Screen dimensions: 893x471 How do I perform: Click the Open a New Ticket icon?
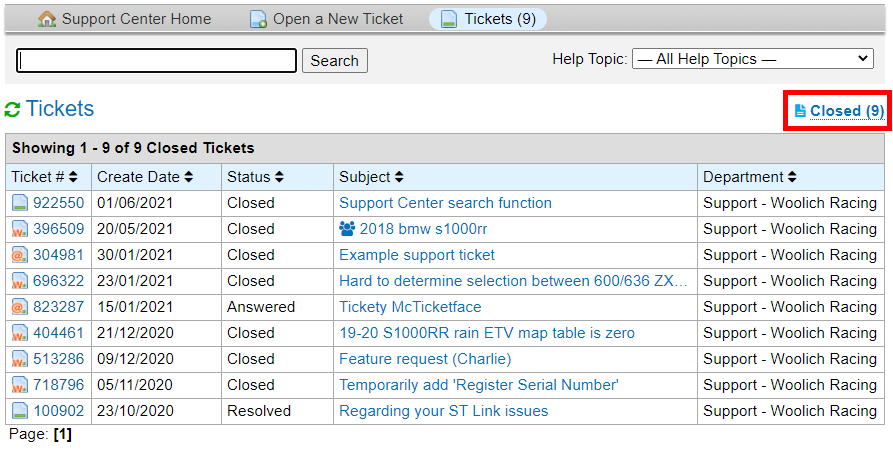point(258,19)
